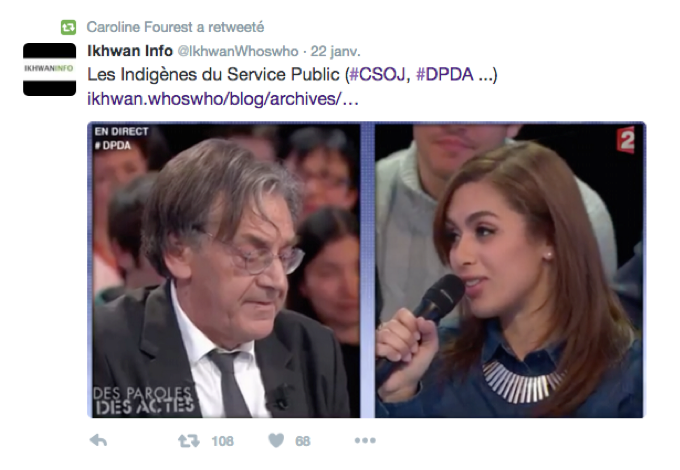Click the green retweeted indicator icon
The height and width of the screenshot is (470, 680).
coord(69,27)
